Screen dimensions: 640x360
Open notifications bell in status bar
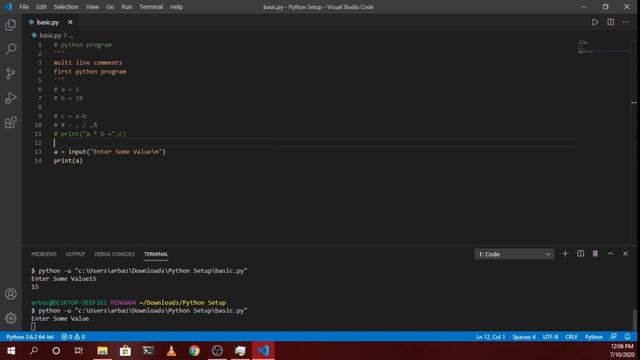tap(627, 337)
